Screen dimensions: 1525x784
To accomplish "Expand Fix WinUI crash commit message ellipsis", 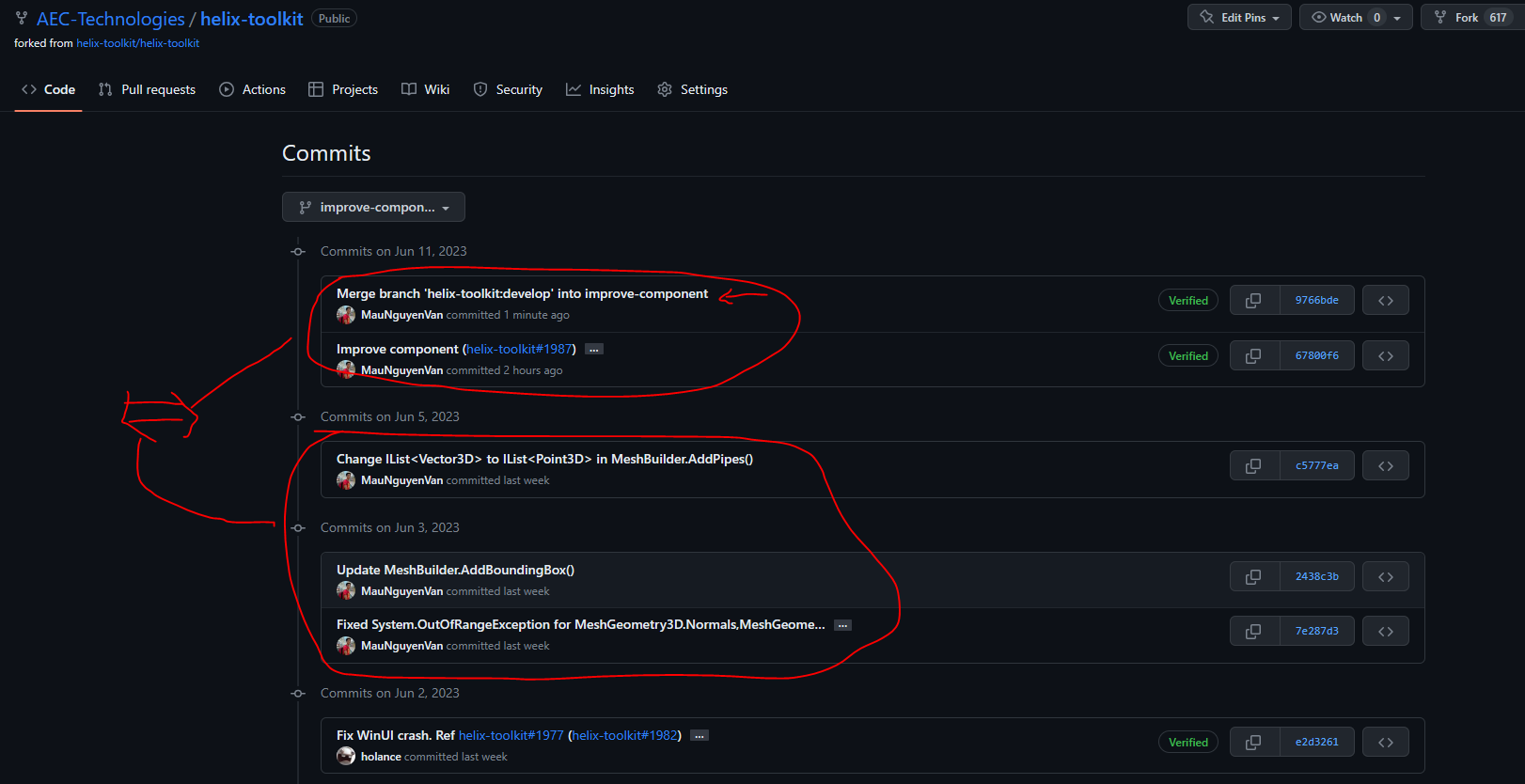I will coord(699,736).
